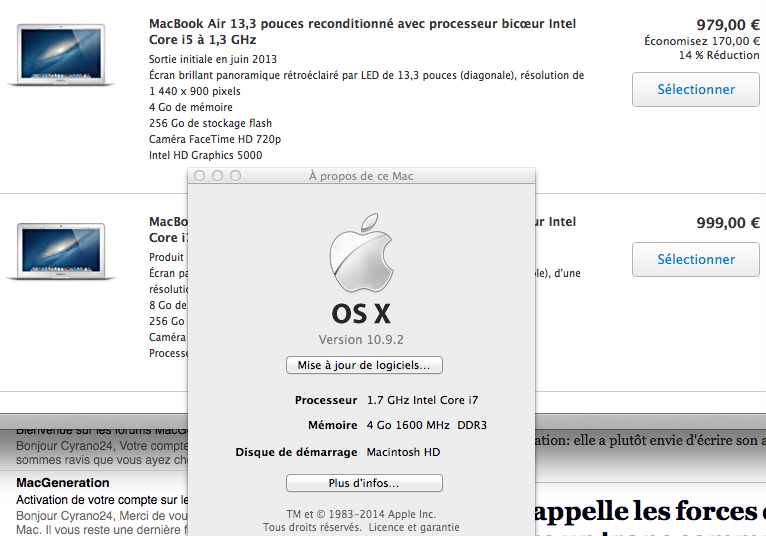Click the Version 10.9.2 text

pos(361,340)
